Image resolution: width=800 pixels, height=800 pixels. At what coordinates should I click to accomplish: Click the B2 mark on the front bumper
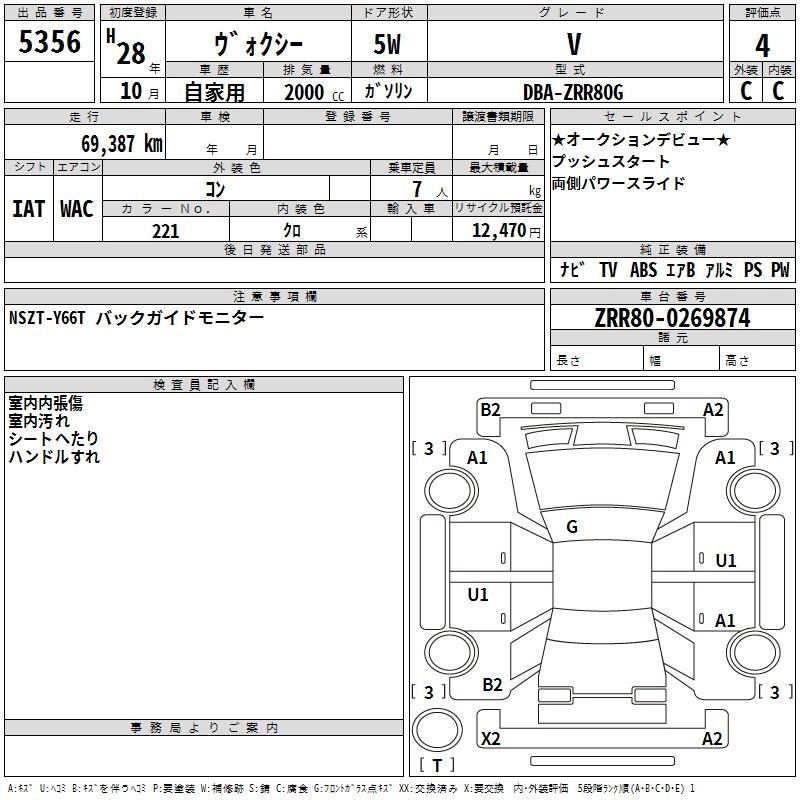490,409
